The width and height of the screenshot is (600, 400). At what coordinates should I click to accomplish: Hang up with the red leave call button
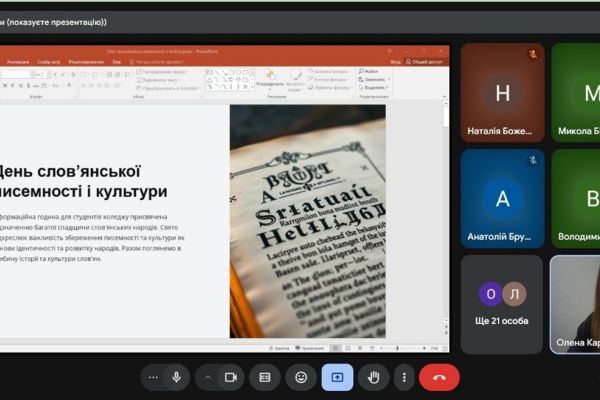pyautogui.click(x=439, y=377)
